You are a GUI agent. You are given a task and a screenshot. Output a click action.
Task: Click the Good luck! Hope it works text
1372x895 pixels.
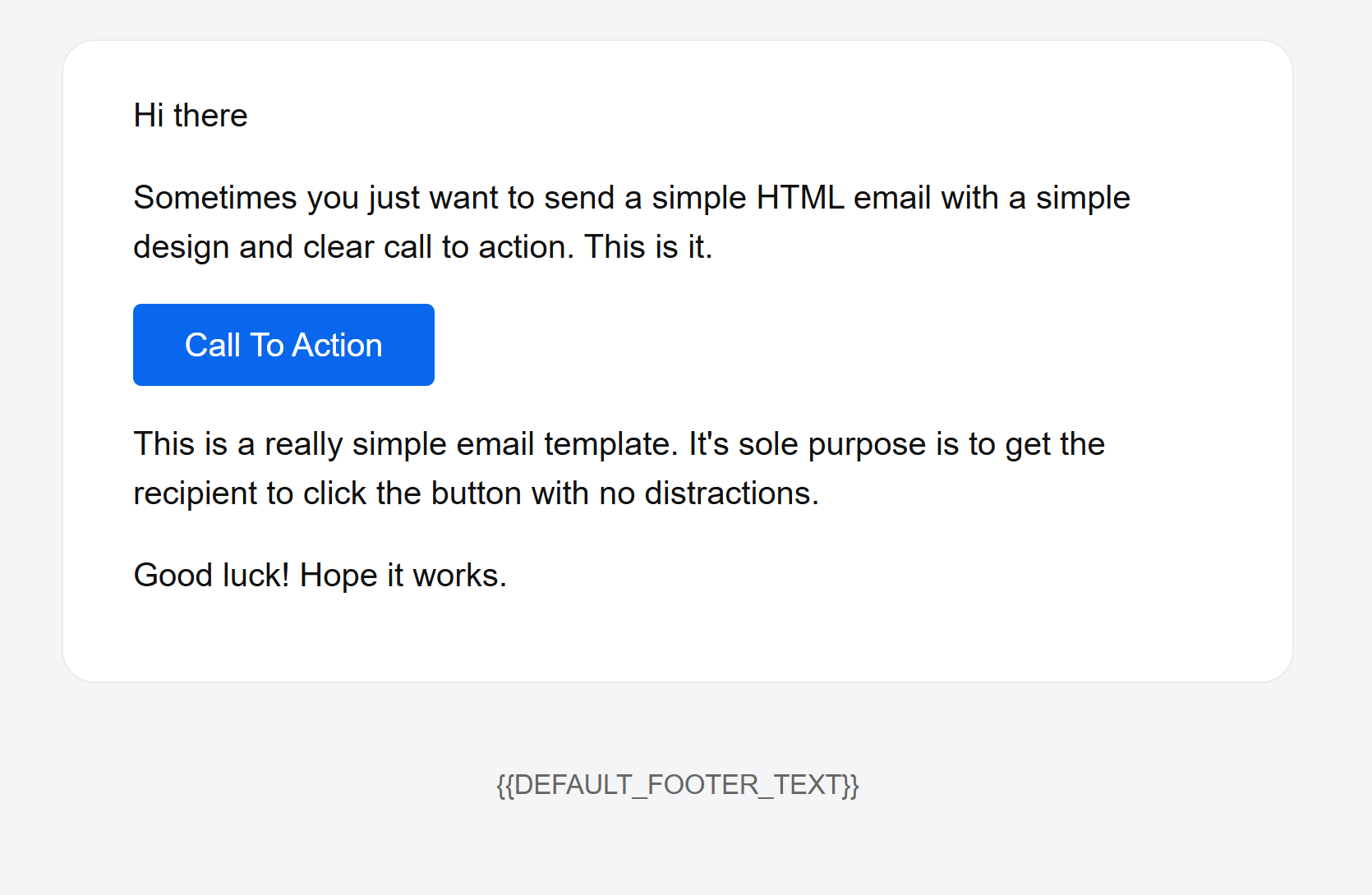pos(320,574)
